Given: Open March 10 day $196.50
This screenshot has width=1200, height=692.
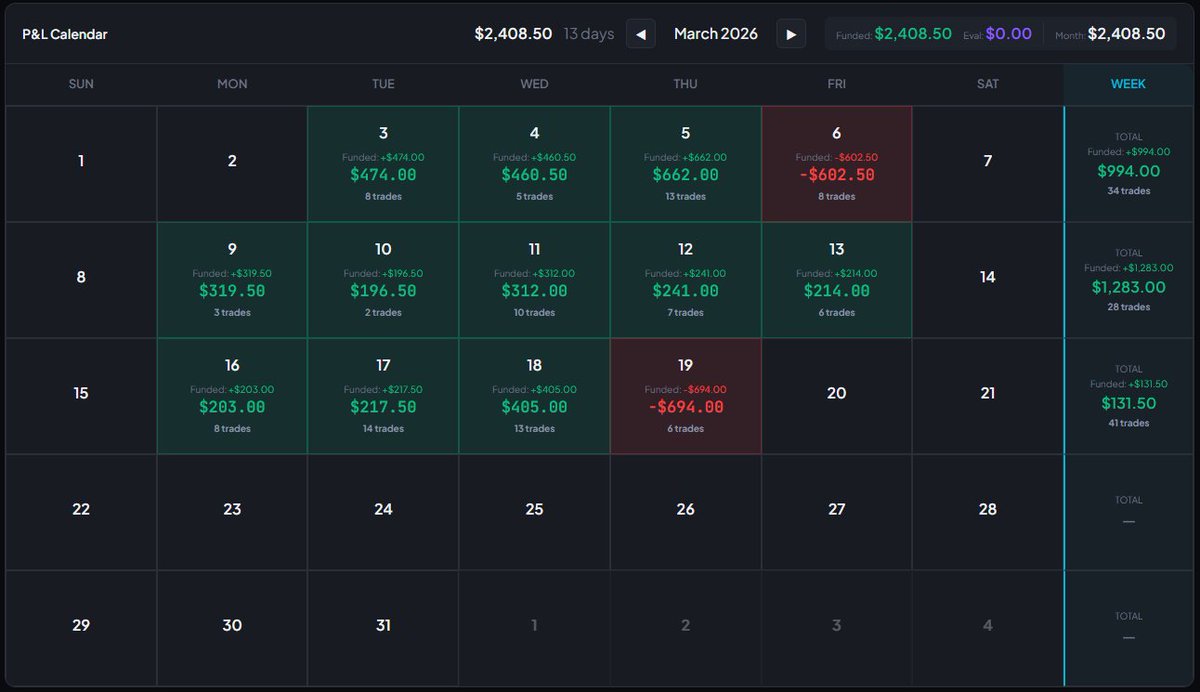Looking at the screenshot, I should pos(383,280).
